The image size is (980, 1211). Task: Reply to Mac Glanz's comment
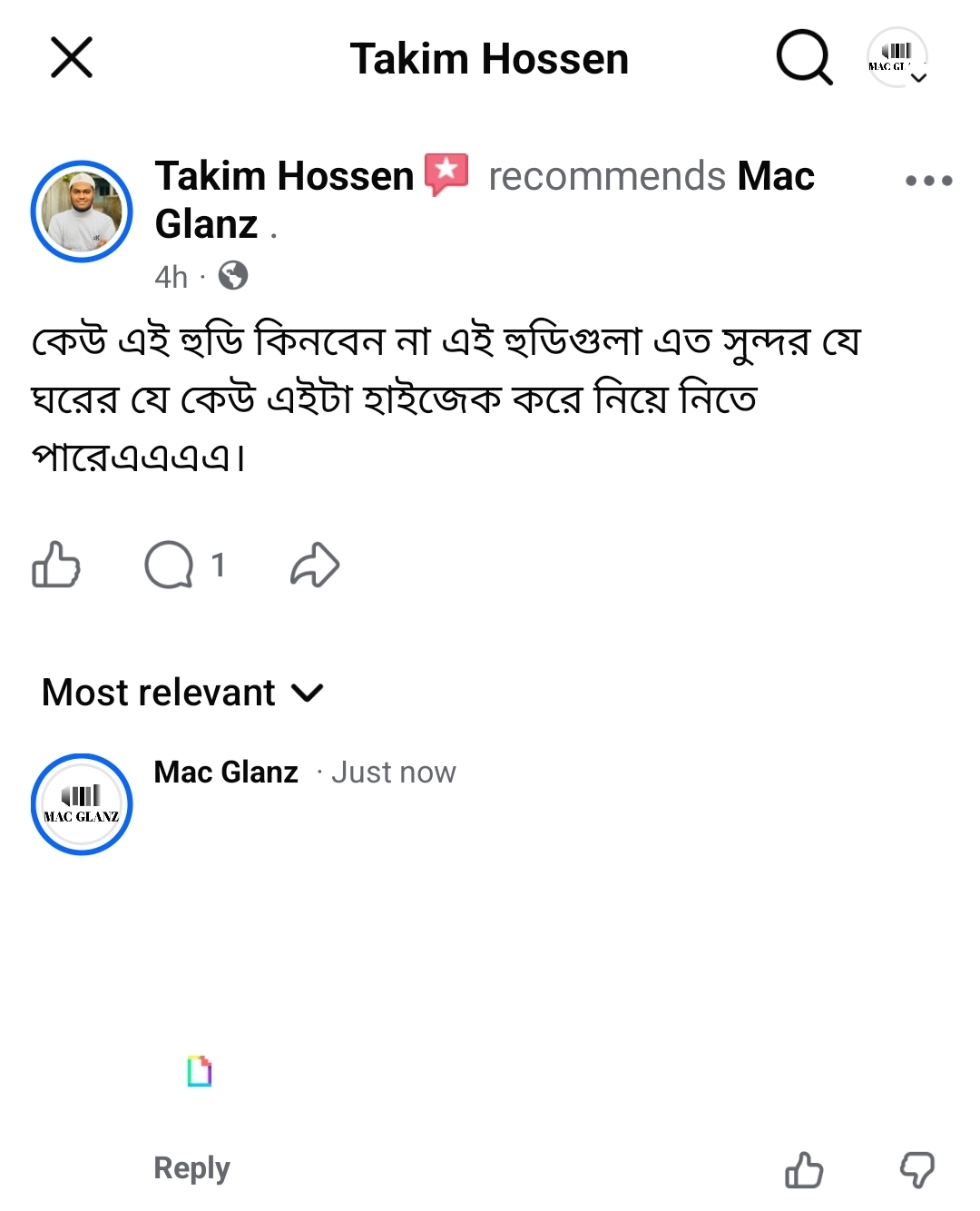190,1167
